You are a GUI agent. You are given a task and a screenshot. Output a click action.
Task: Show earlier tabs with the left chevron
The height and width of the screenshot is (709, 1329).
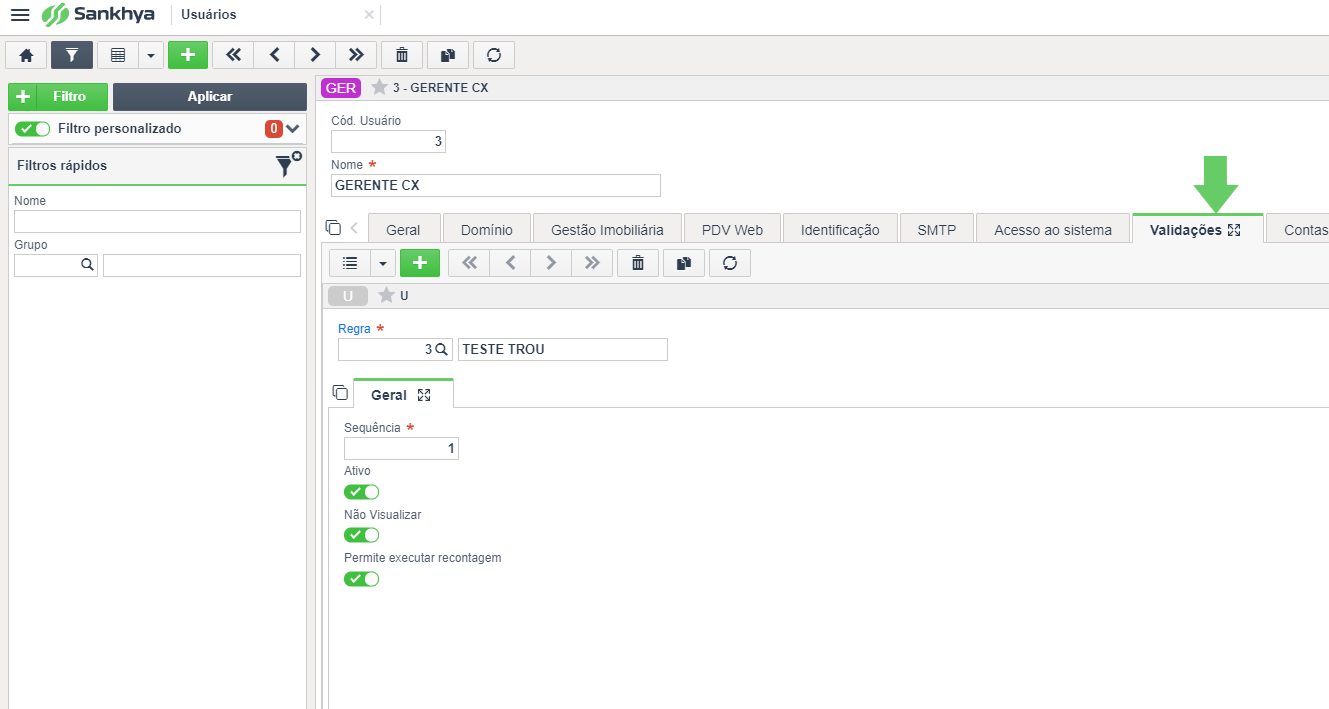coord(354,228)
